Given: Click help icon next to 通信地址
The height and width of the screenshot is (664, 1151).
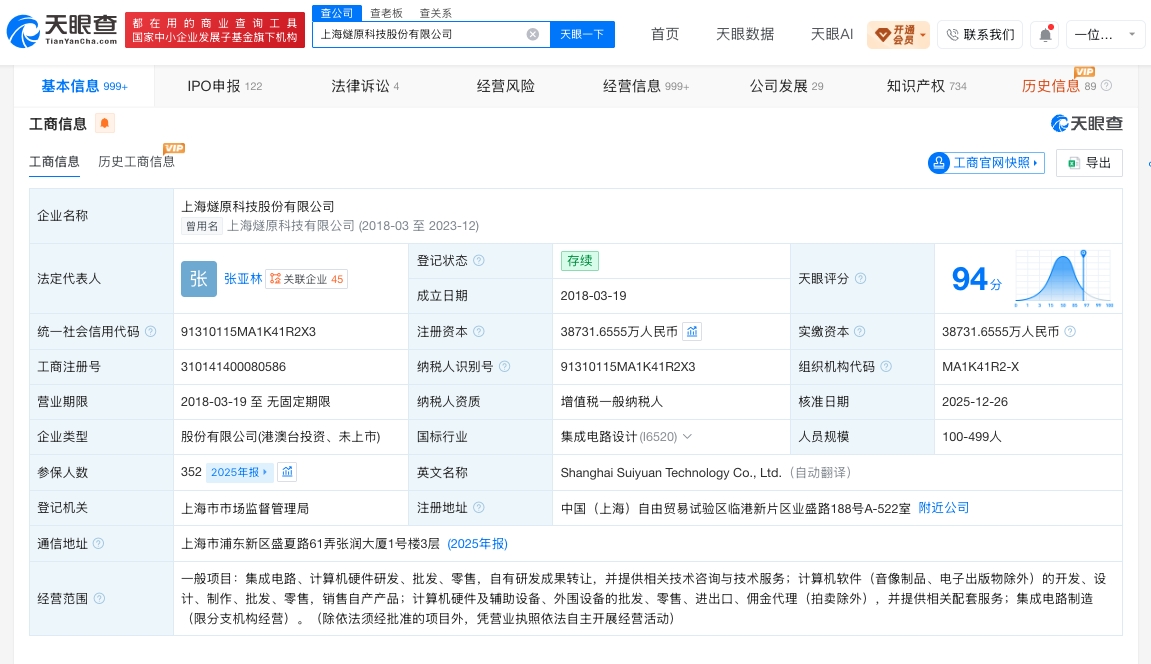Looking at the screenshot, I should (98, 544).
